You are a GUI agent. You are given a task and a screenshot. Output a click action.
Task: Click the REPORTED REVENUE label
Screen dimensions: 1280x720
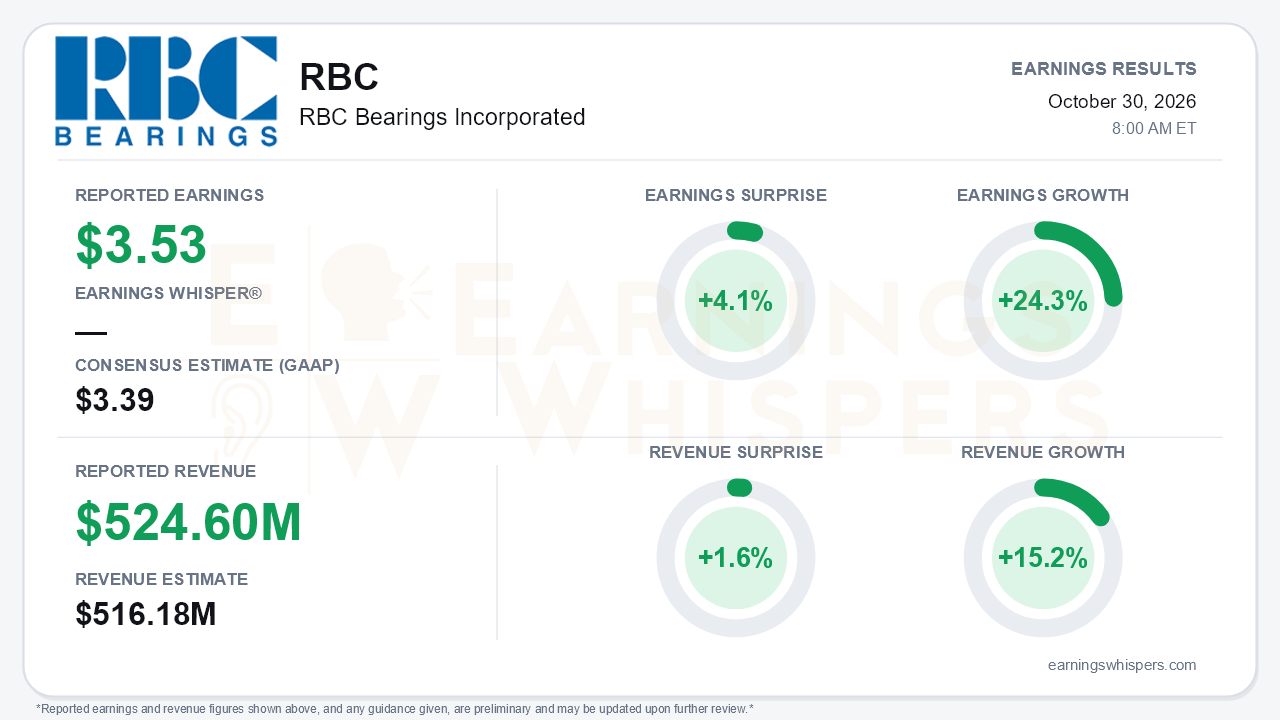coord(166,471)
